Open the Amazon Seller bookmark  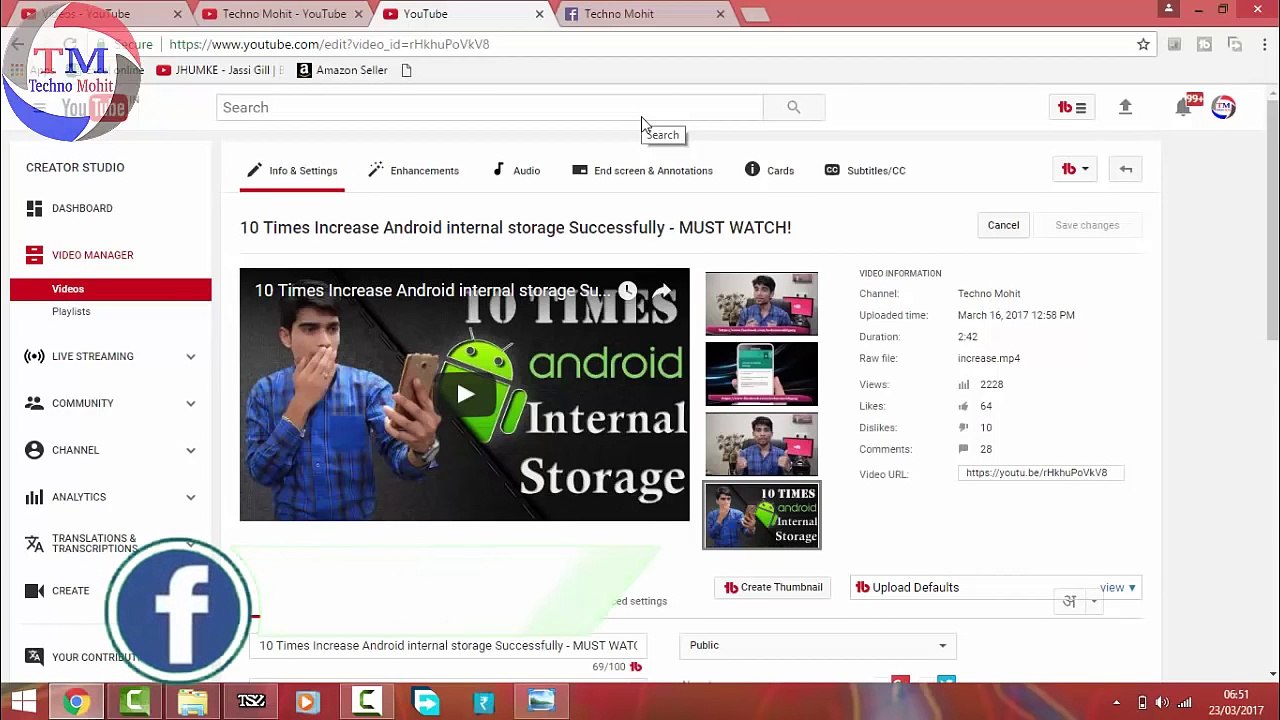342,70
